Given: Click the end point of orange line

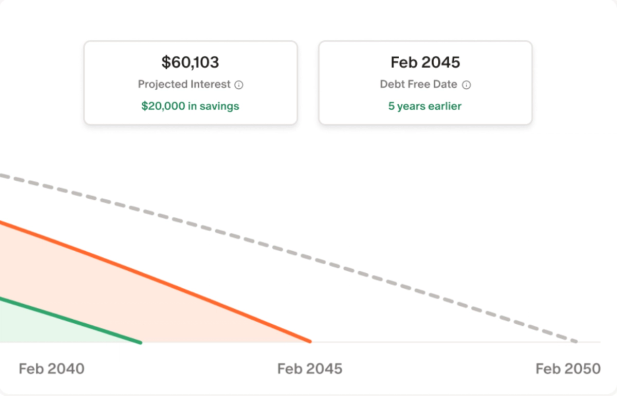Looking at the screenshot, I should click(310, 341).
